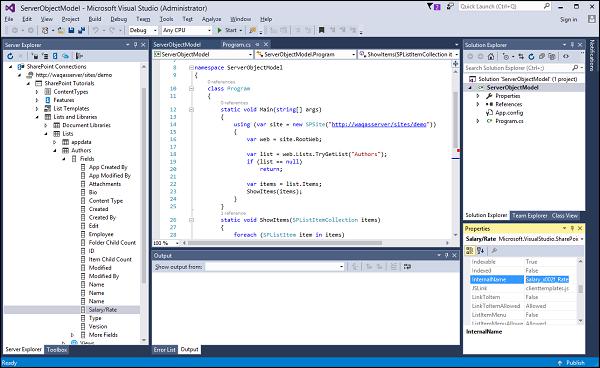Collapse the ShowItems method code region
The height and width of the screenshot is (368, 600).
coord(191,220)
